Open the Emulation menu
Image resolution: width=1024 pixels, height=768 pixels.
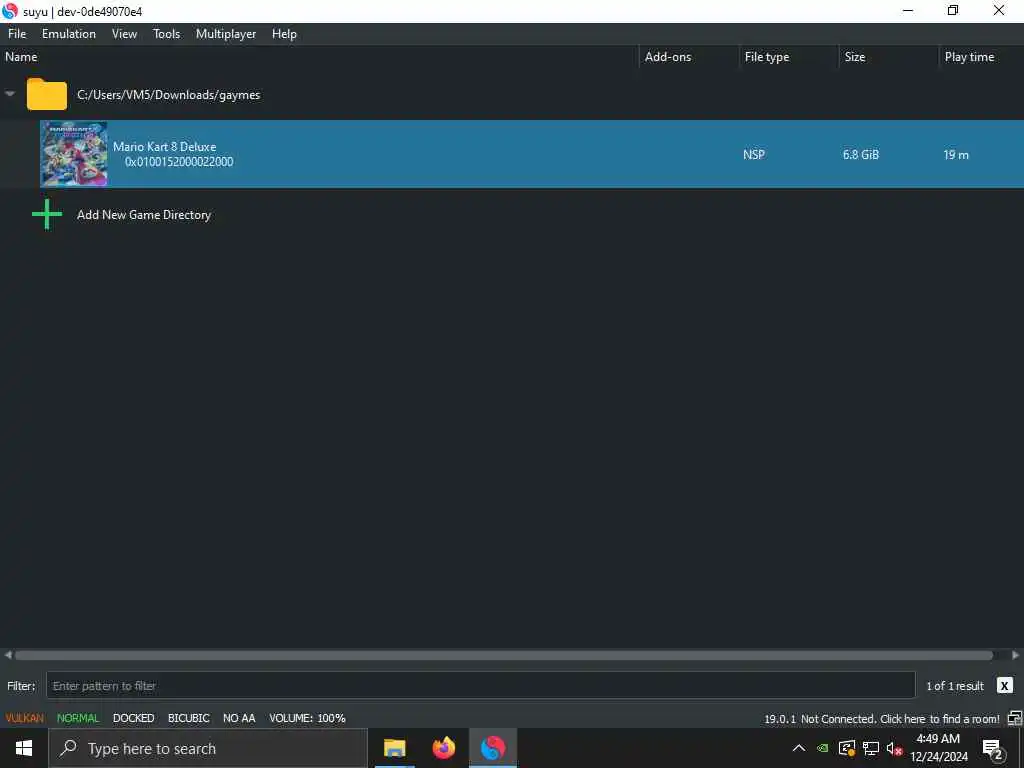69,34
